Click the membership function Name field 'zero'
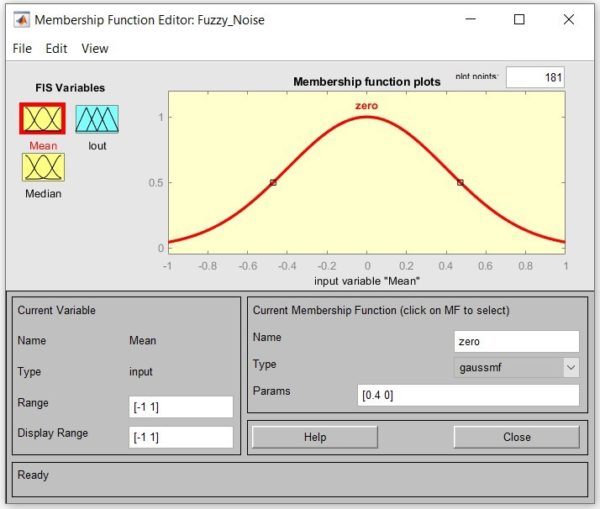 tap(517, 341)
